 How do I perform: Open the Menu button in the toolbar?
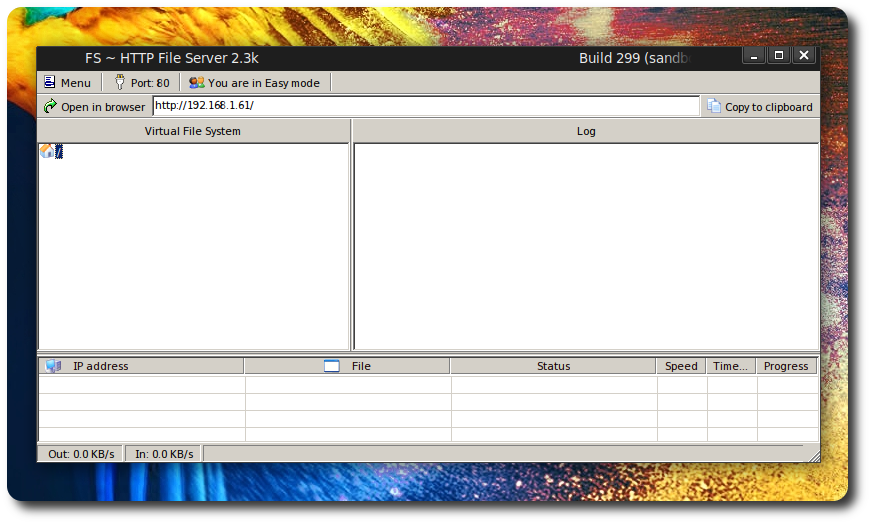[x=67, y=83]
